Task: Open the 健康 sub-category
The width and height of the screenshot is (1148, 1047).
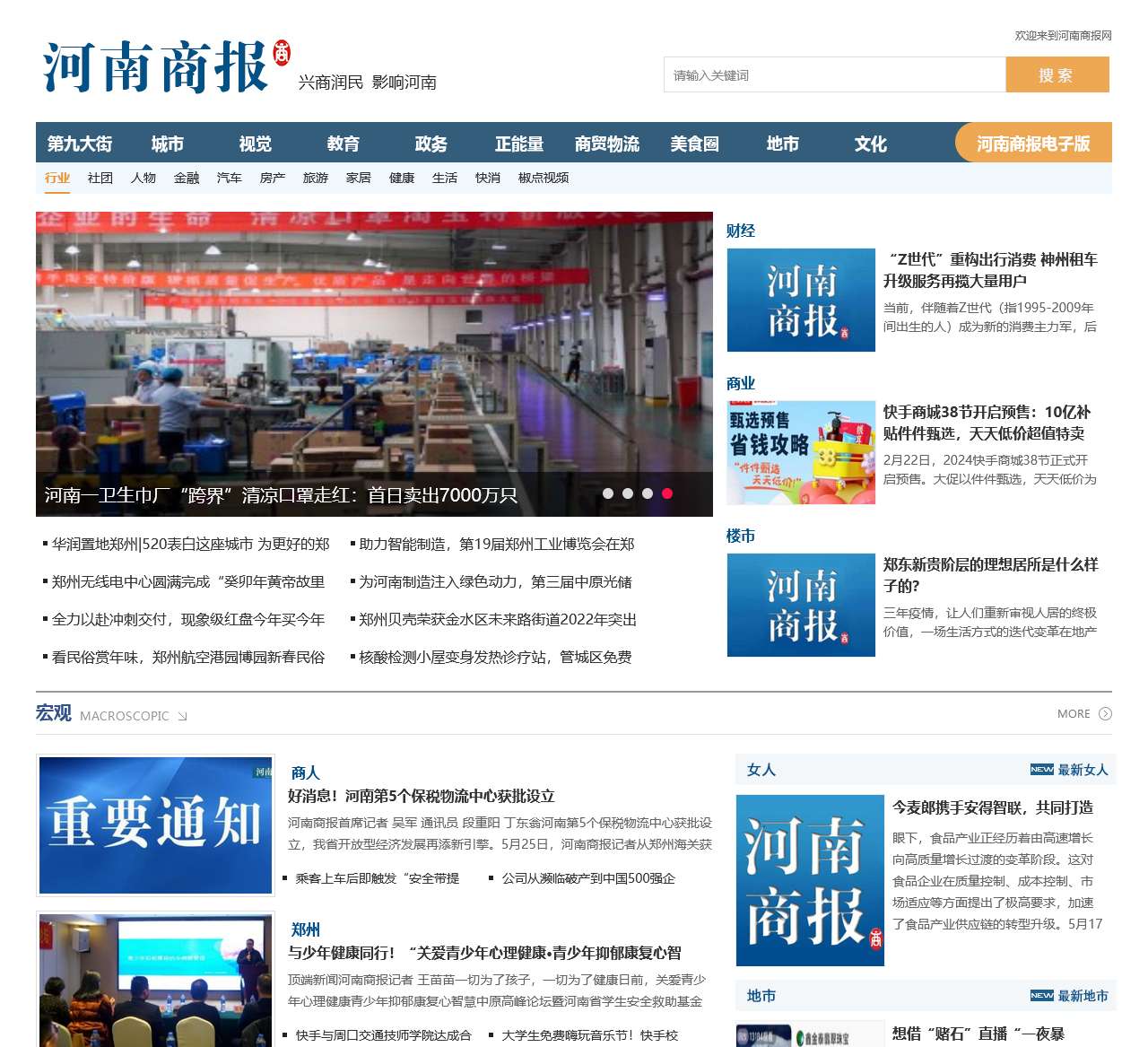Action: point(402,178)
